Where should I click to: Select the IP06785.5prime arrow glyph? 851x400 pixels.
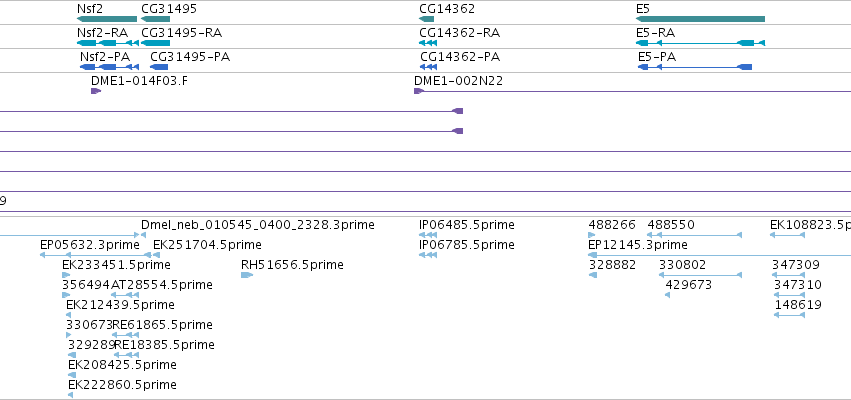[428, 255]
